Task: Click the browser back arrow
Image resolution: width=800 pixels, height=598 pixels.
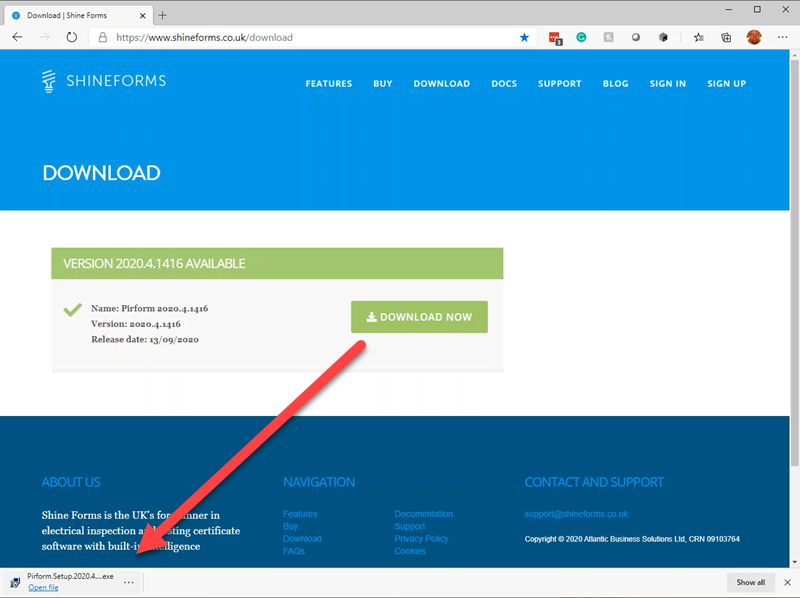Action: click(17, 37)
